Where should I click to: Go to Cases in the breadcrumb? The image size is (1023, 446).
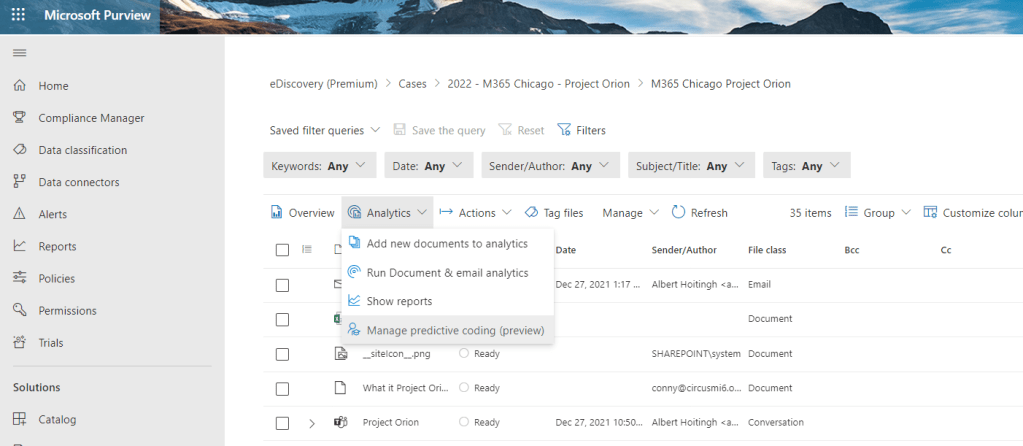(x=412, y=84)
